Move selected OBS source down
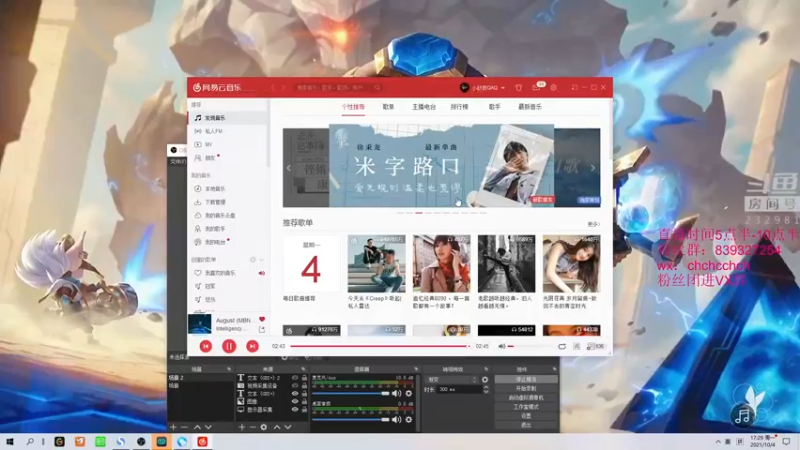The height and width of the screenshot is (450, 800). pos(288,427)
